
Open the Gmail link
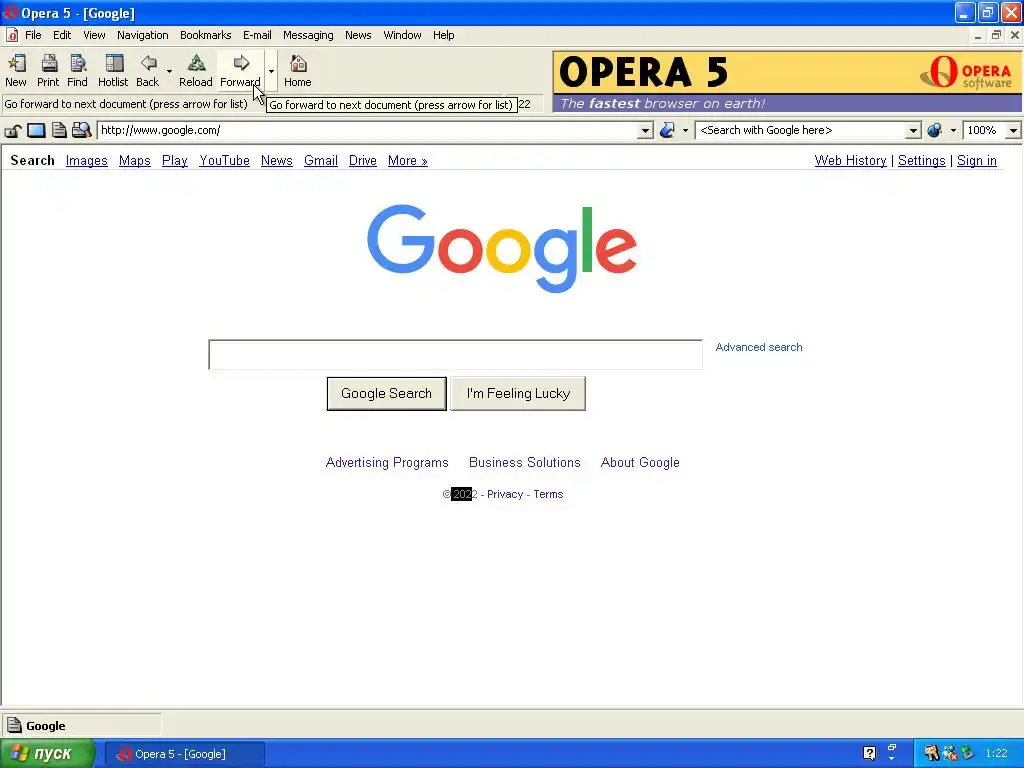click(321, 161)
